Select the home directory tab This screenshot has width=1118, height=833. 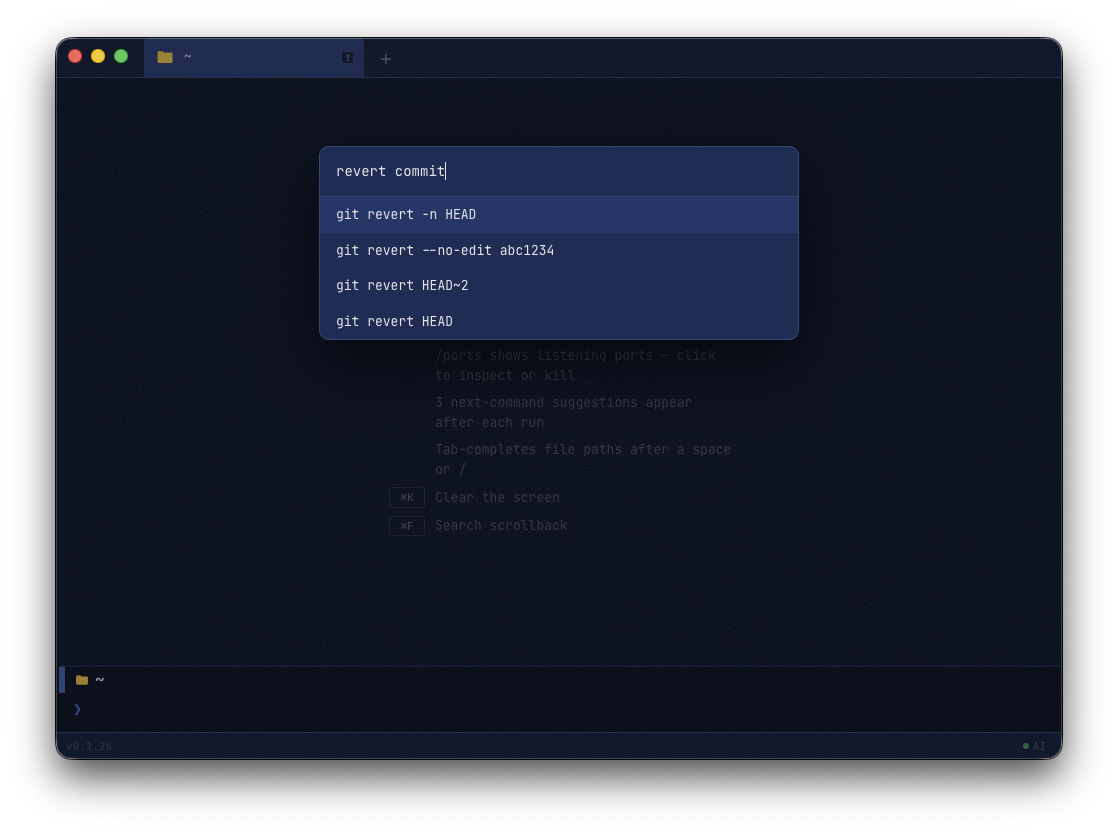[x=254, y=58]
